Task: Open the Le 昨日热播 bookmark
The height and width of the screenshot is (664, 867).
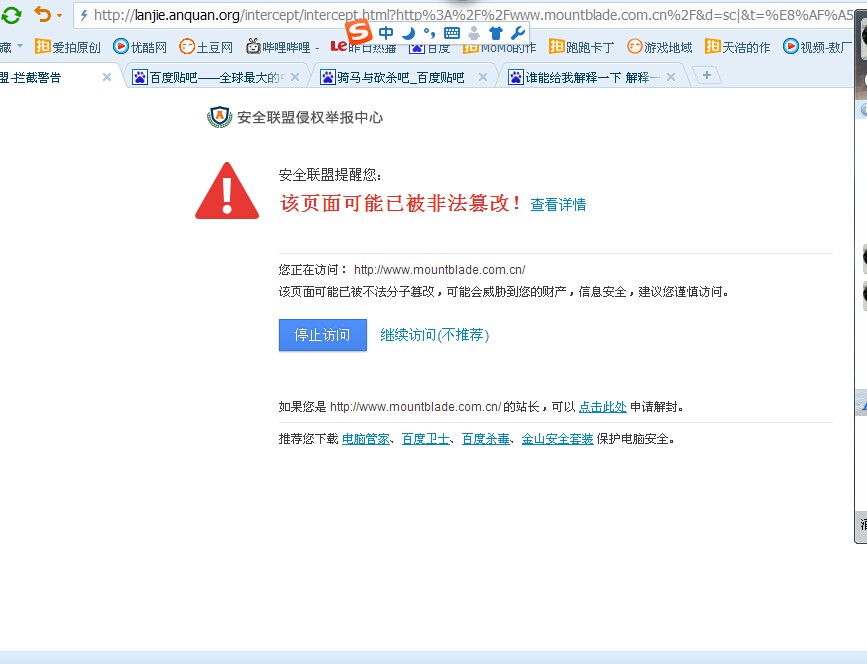Action: (x=363, y=48)
